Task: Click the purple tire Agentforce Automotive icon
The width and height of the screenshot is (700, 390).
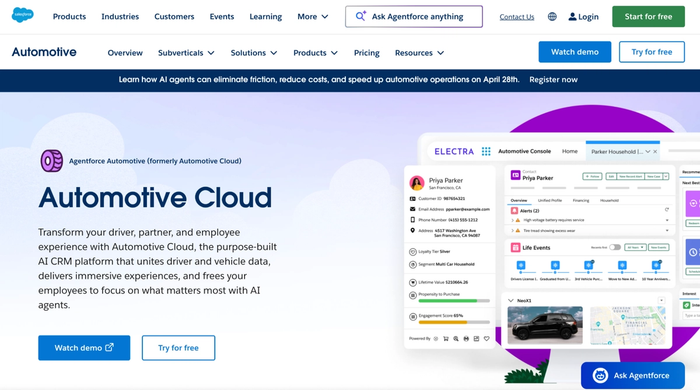Action: pos(52,161)
